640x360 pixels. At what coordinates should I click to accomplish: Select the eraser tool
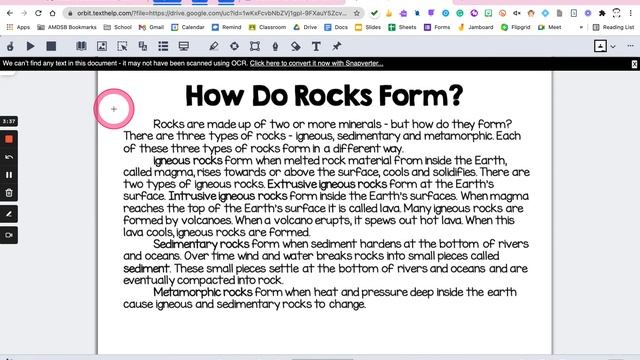296,46
